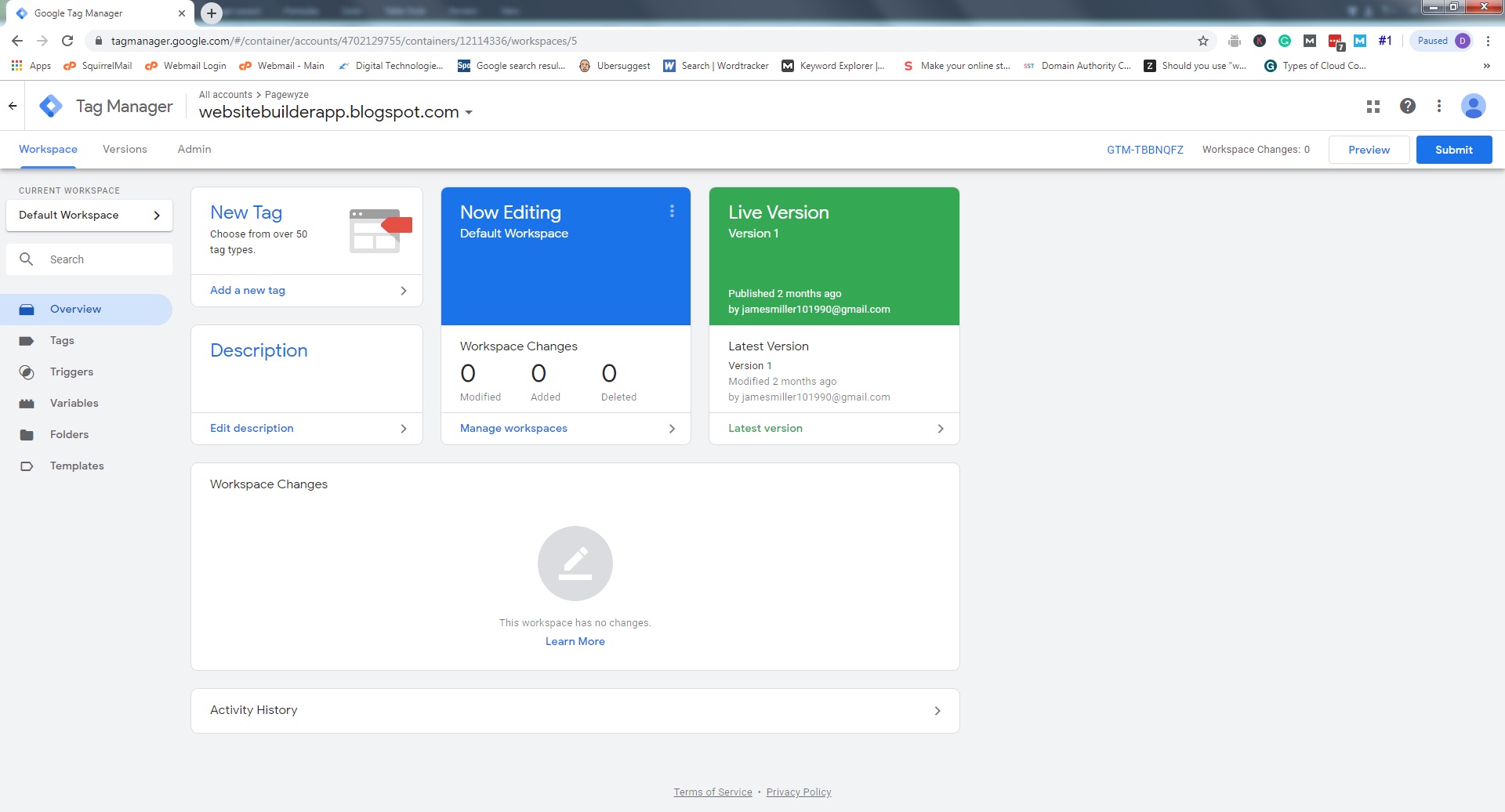Click the All accounts breadcrumb

pyautogui.click(x=226, y=95)
